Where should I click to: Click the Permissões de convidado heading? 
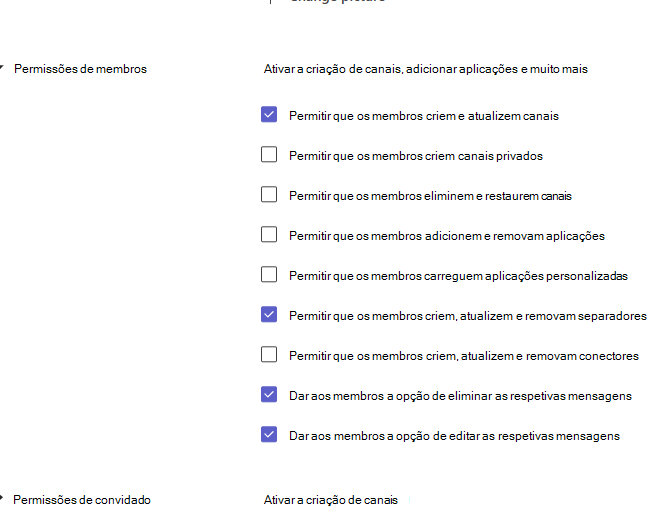pos(82,500)
